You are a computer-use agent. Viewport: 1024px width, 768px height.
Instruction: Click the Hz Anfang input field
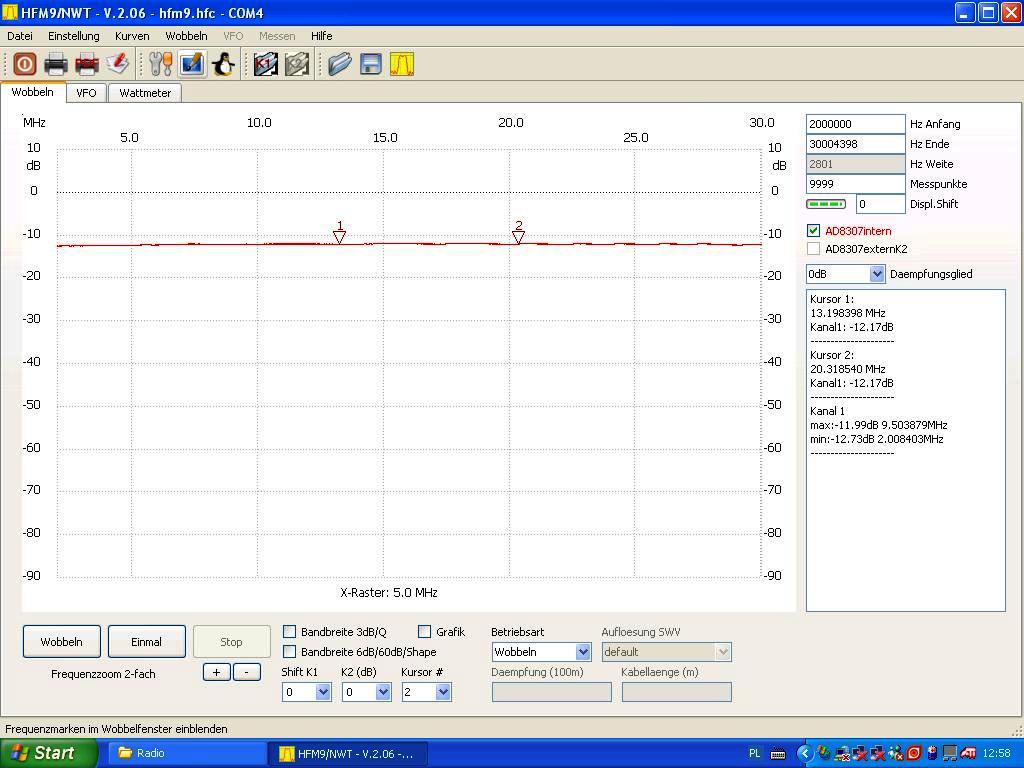[x=854, y=124]
